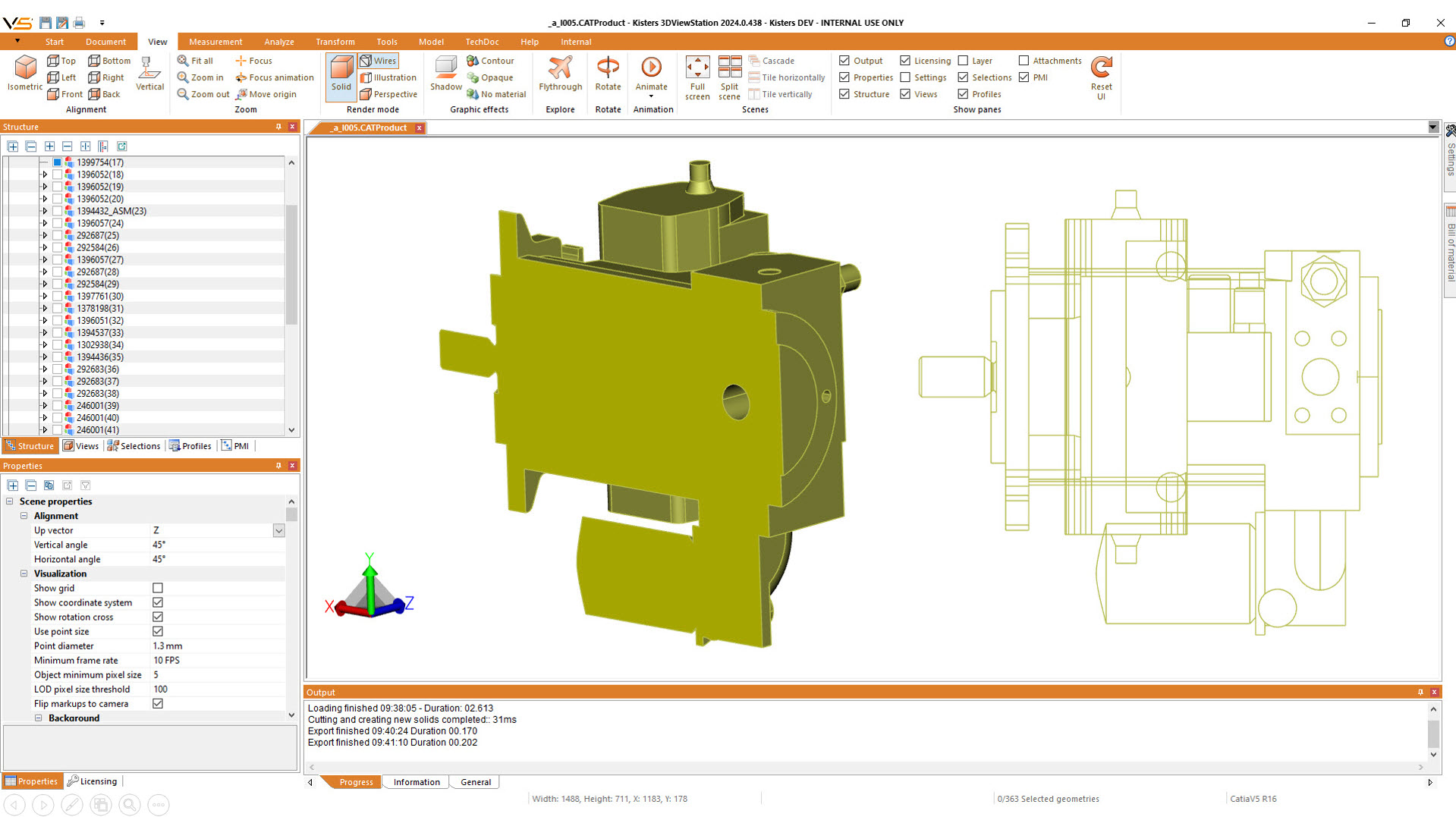
Task: Enable Opaque graphic effect
Action: (x=489, y=77)
